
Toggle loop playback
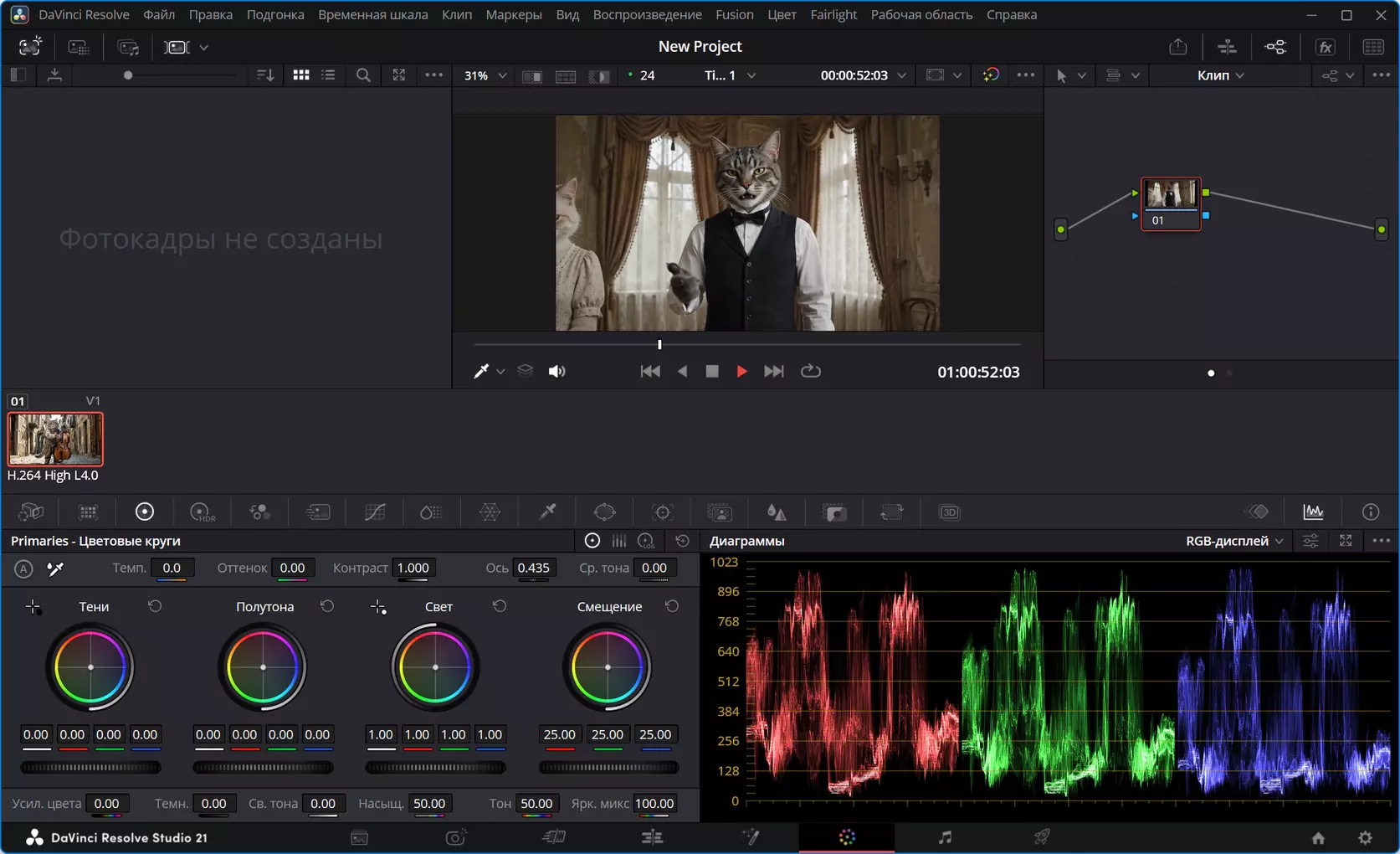tap(810, 371)
